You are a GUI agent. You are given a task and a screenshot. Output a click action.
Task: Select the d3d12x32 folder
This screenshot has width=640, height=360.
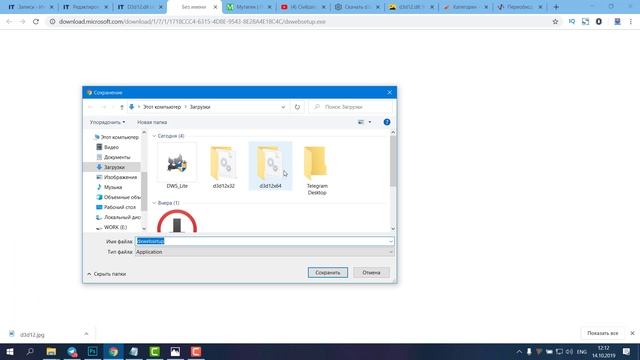tap(223, 167)
